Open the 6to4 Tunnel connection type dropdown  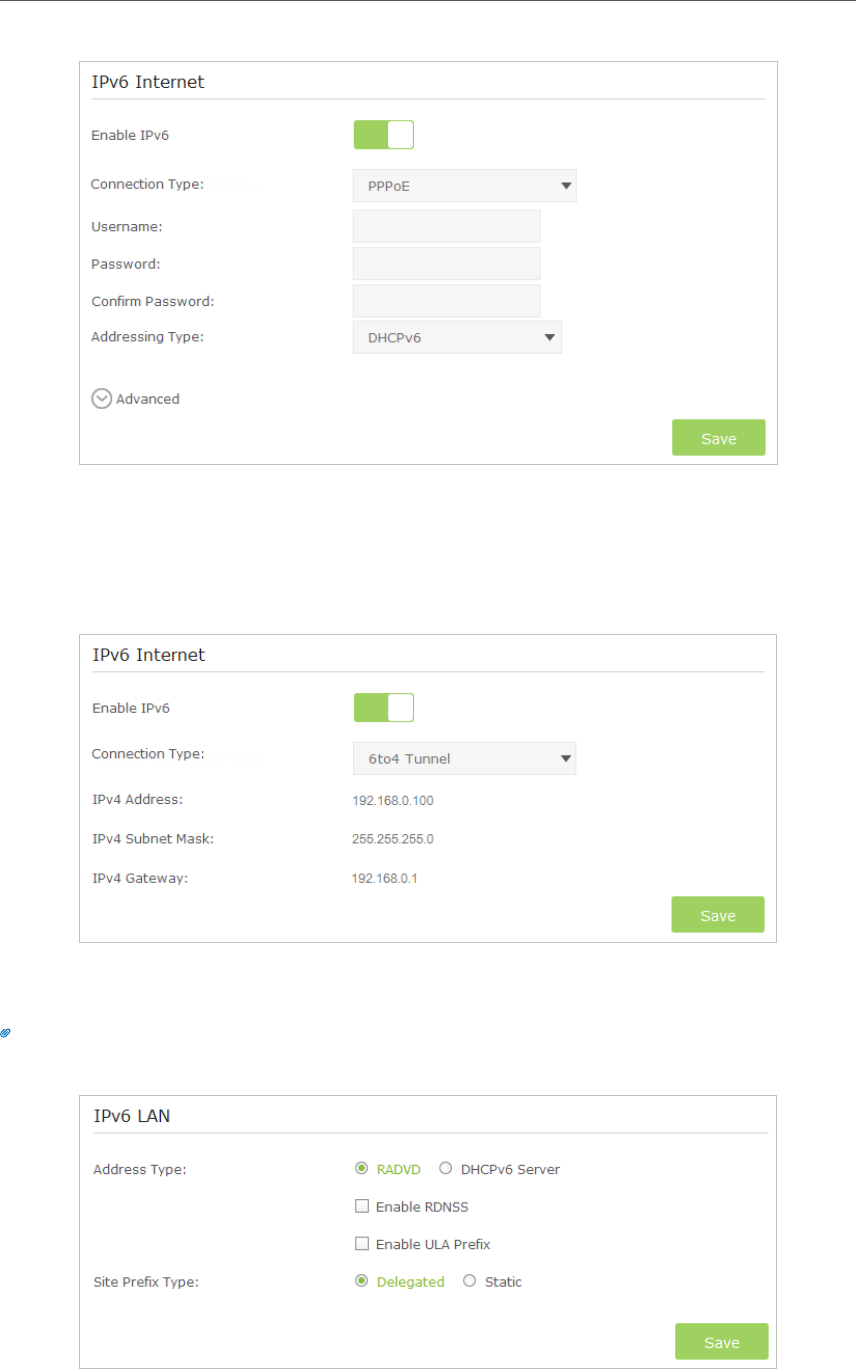click(x=465, y=758)
